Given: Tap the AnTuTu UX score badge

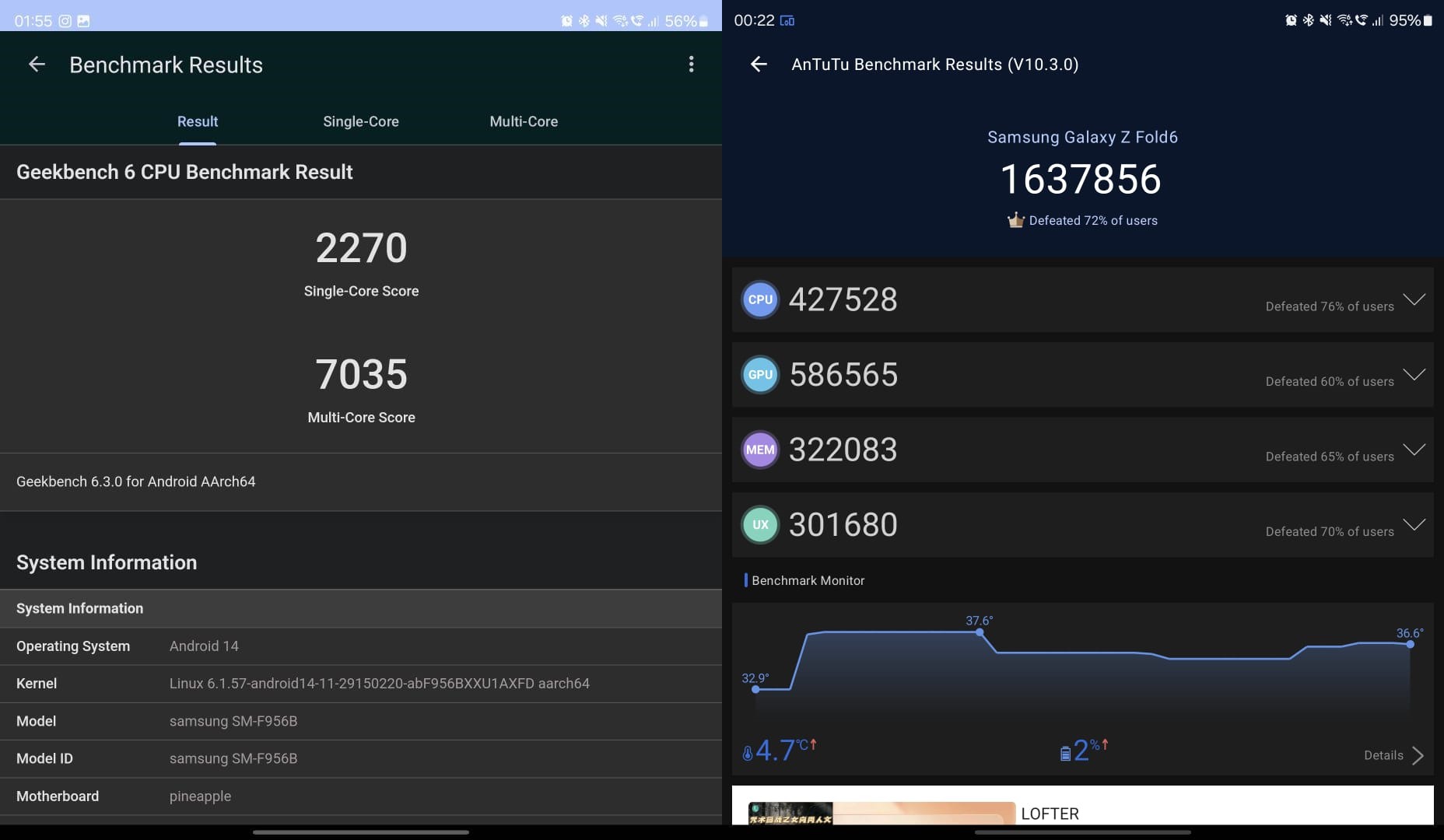Looking at the screenshot, I should click(760, 525).
